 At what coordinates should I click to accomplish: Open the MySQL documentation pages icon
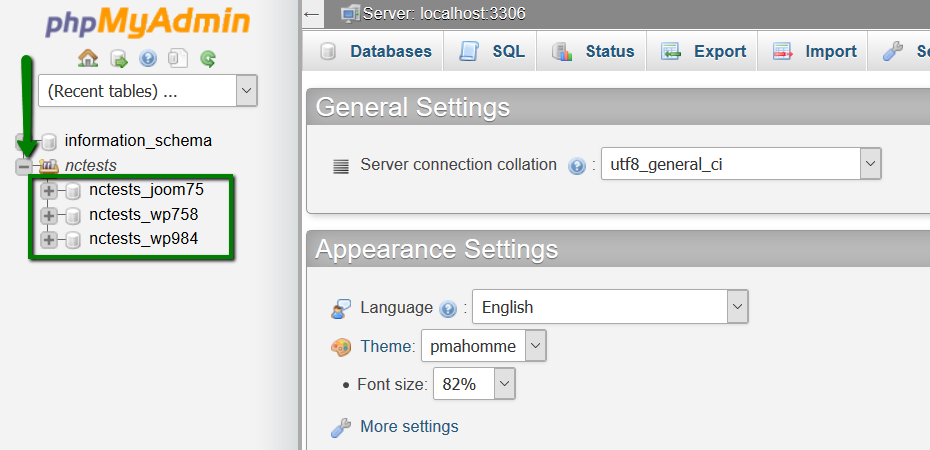[178, 59]
